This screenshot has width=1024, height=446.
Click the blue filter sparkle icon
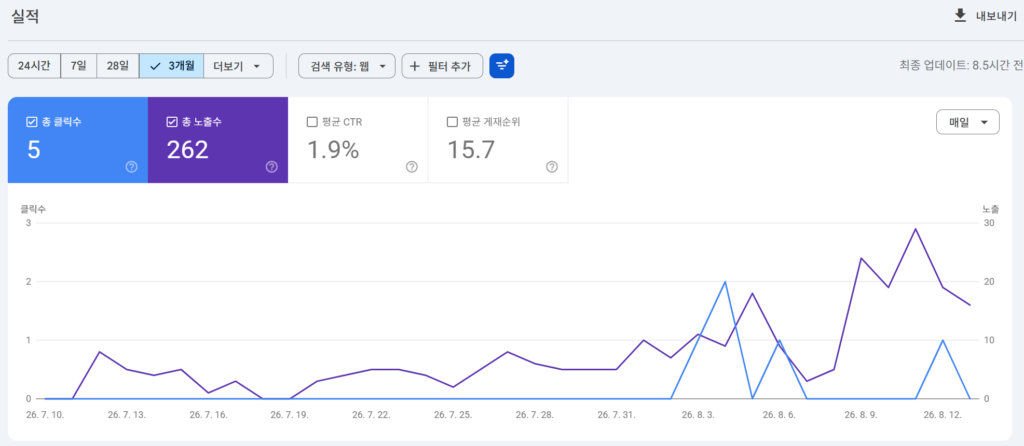502,66
